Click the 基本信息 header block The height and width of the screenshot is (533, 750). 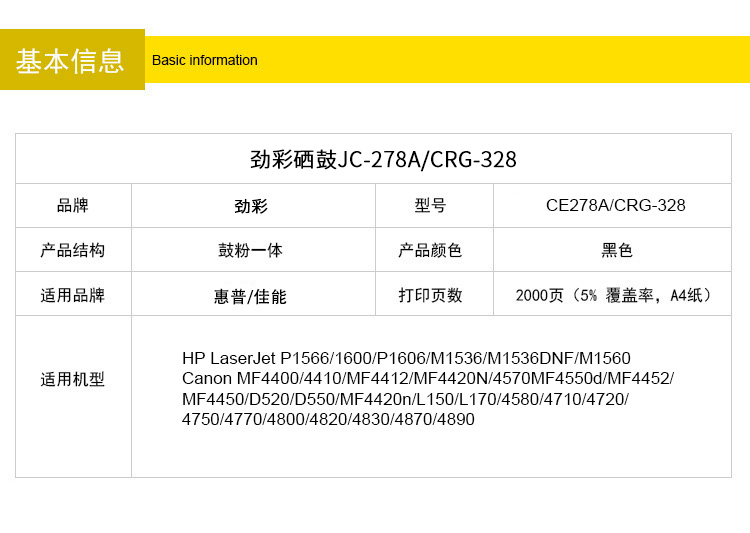(x=71, y=60)
